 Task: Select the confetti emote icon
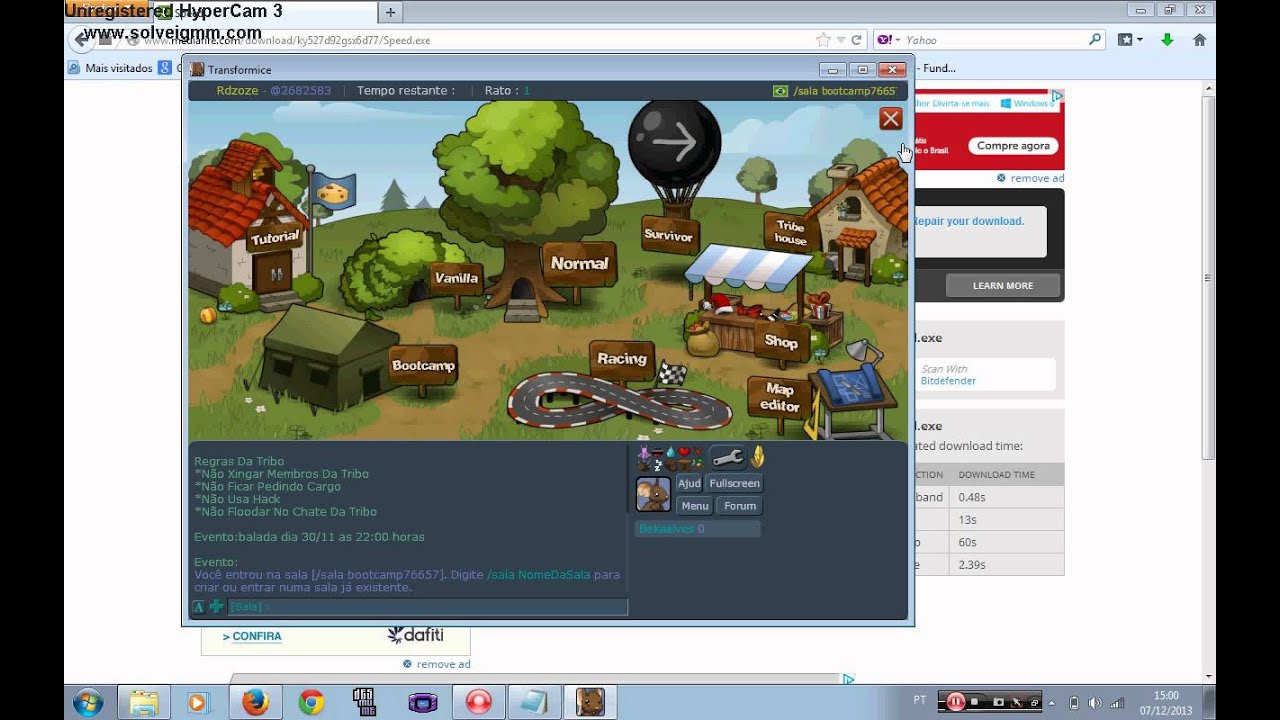click(x=698, y=464)
